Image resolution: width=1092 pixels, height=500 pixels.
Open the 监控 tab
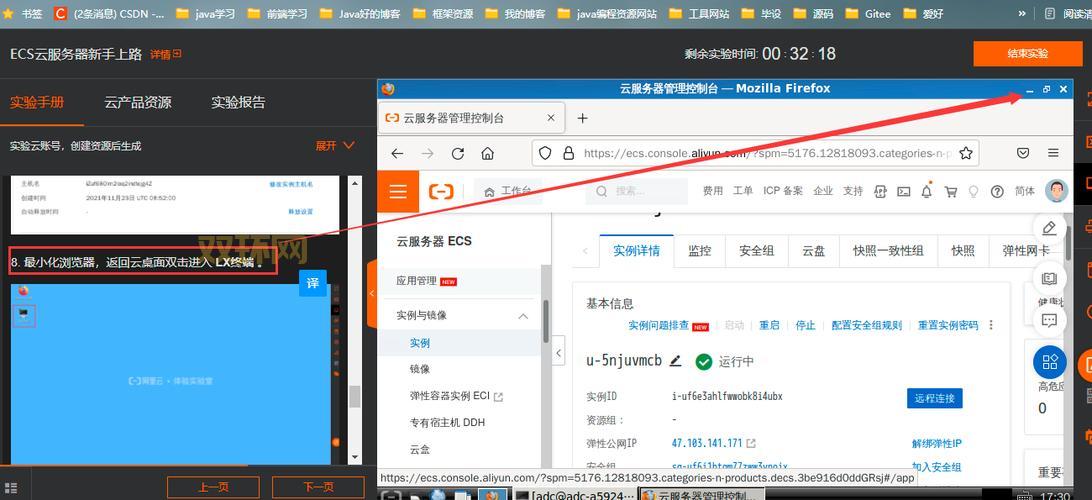tap(699, 251)
